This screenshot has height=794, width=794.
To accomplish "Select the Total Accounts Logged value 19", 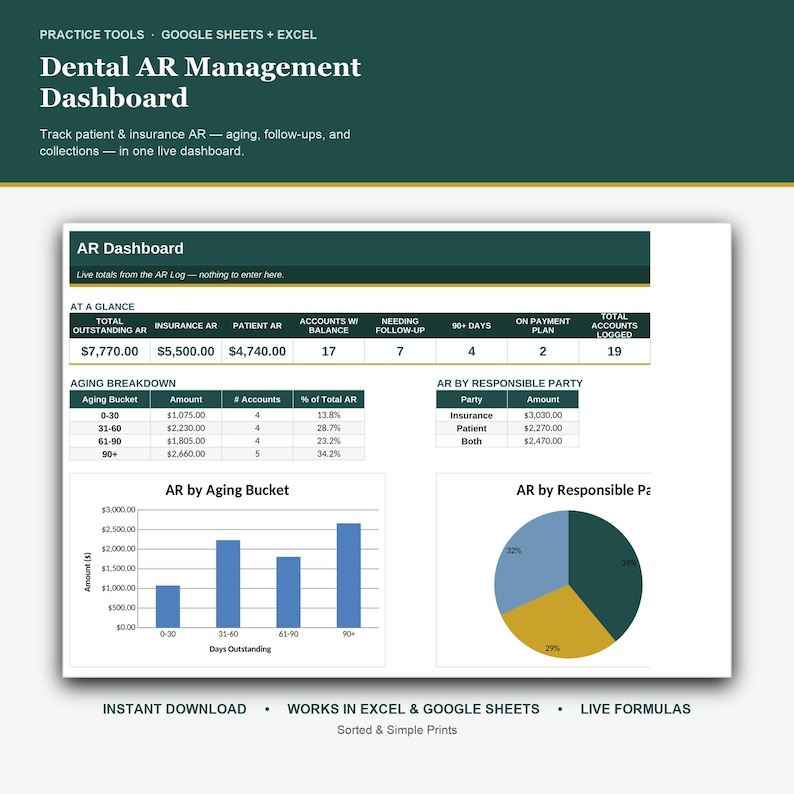I will 614,351.
